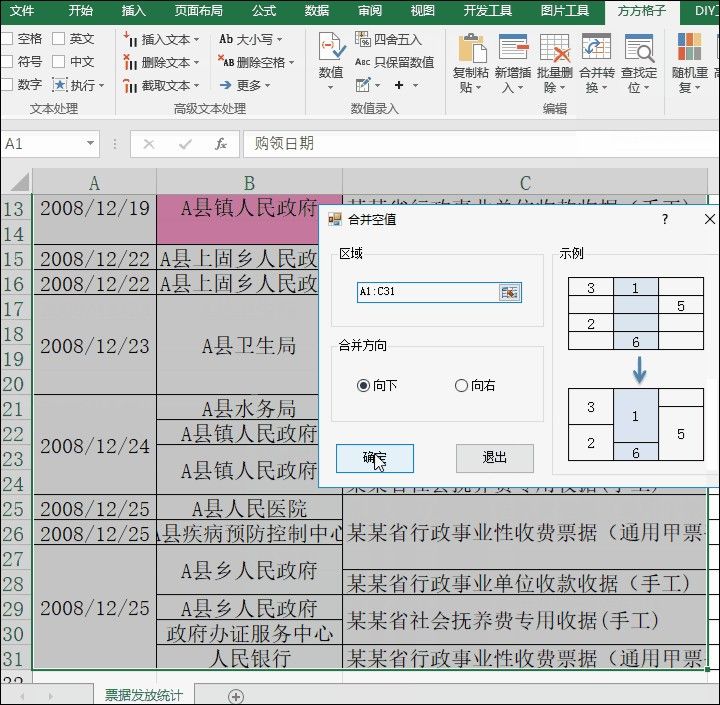Select the 向右 merge direction radio
Screen dimensions: 720x705
461,385
